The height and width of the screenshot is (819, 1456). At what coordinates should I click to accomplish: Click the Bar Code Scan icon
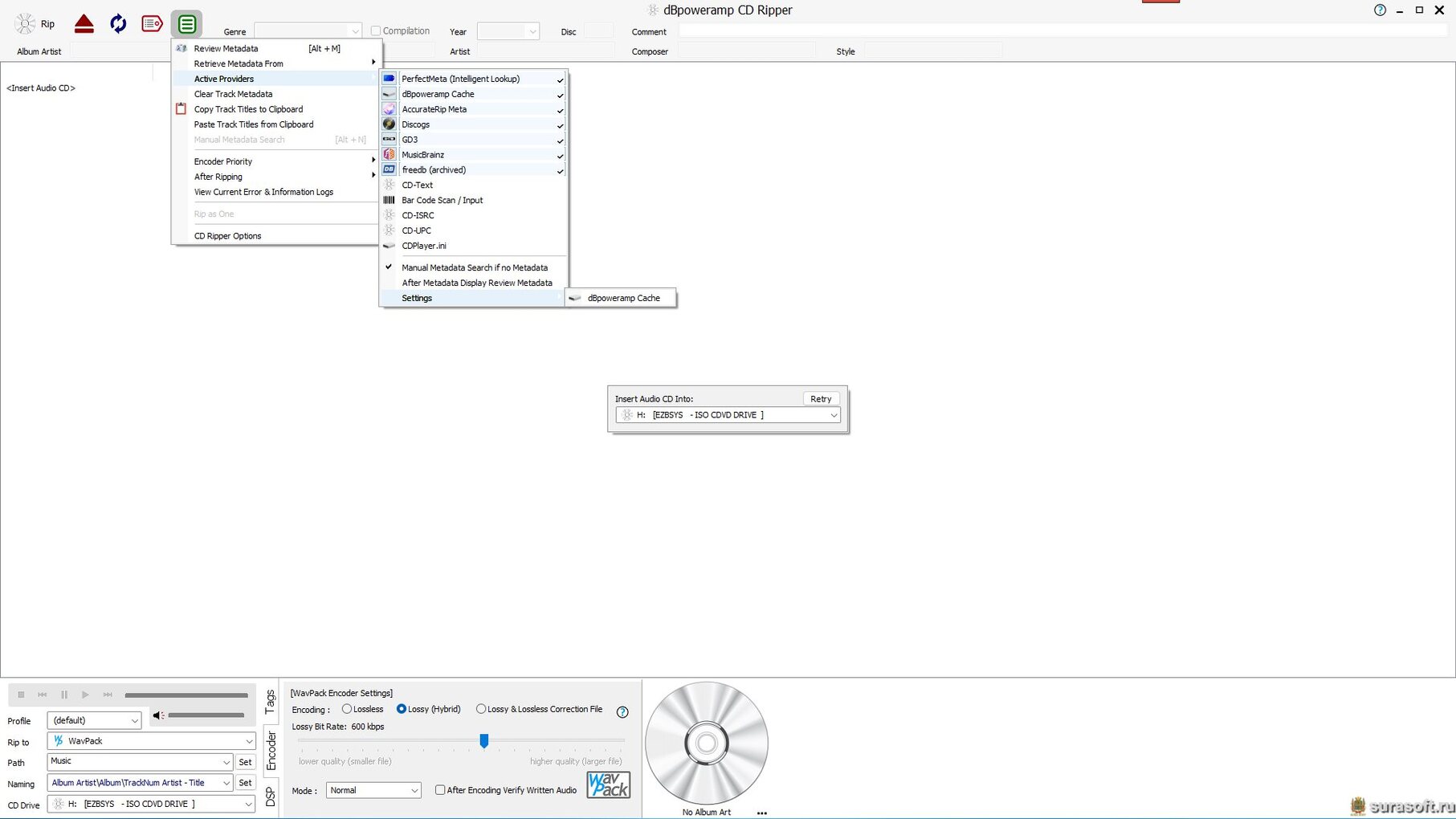389,200
